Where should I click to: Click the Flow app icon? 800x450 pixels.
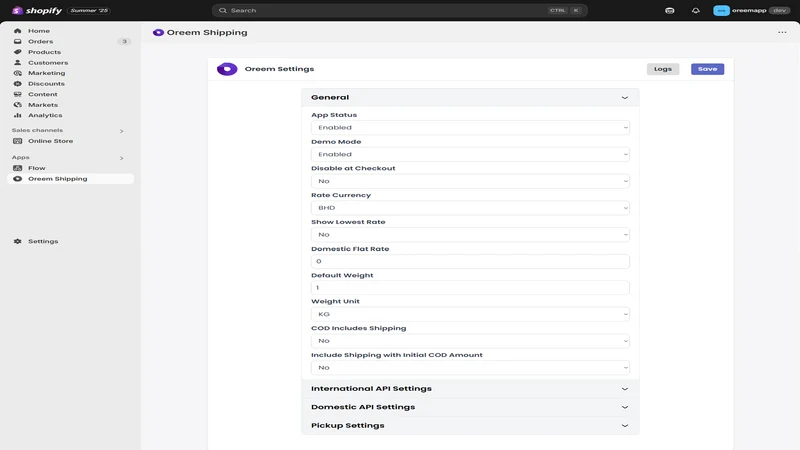click(x=17, y=168)
